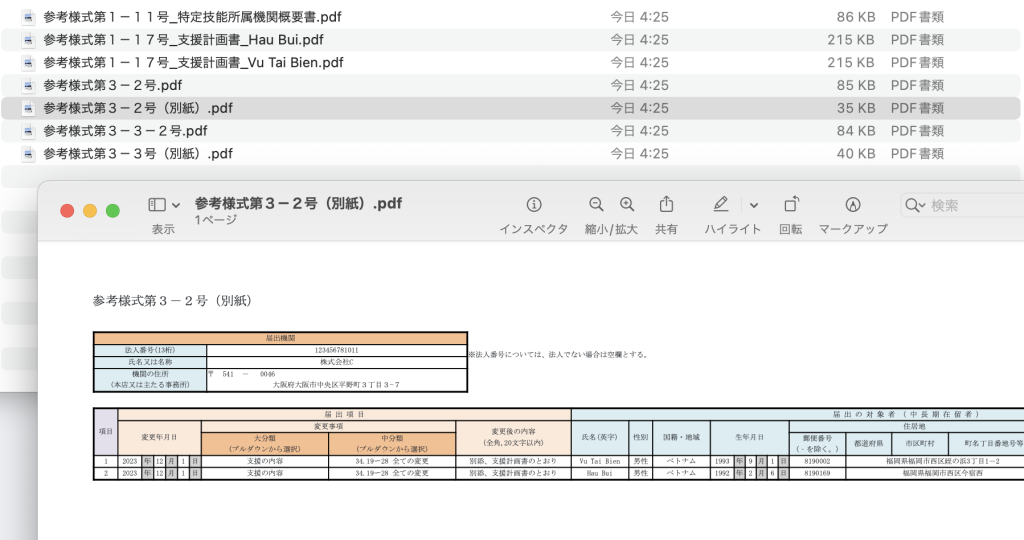Open the Share icon in the toolbar
Viewport: 1024px width, 540px height.
[666, 204]
